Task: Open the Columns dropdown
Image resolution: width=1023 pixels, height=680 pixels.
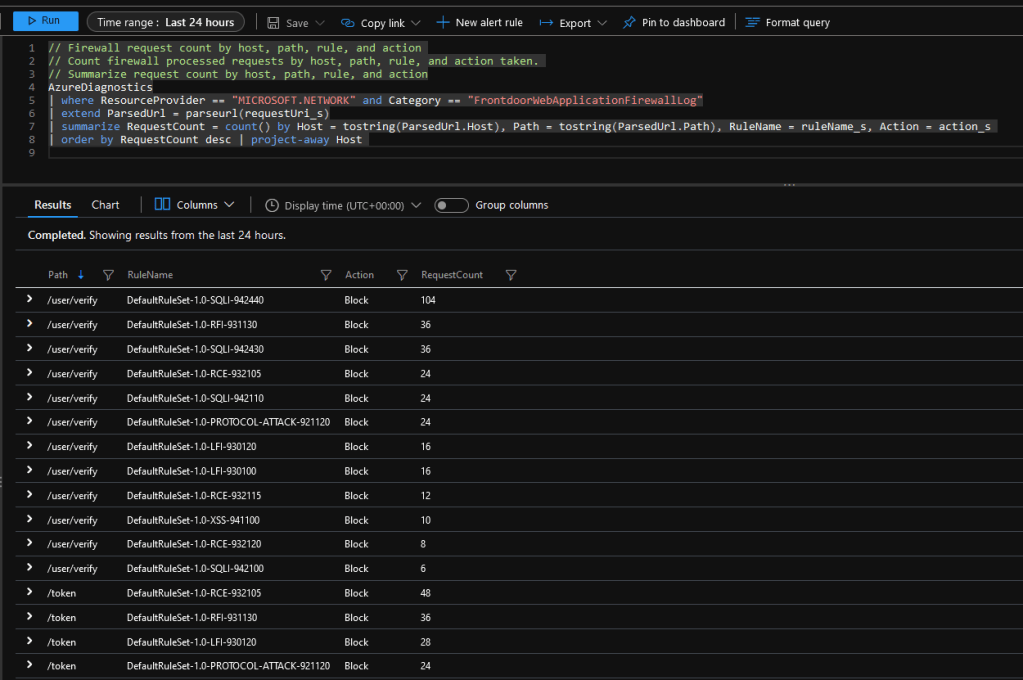Action: coord(195,205)
